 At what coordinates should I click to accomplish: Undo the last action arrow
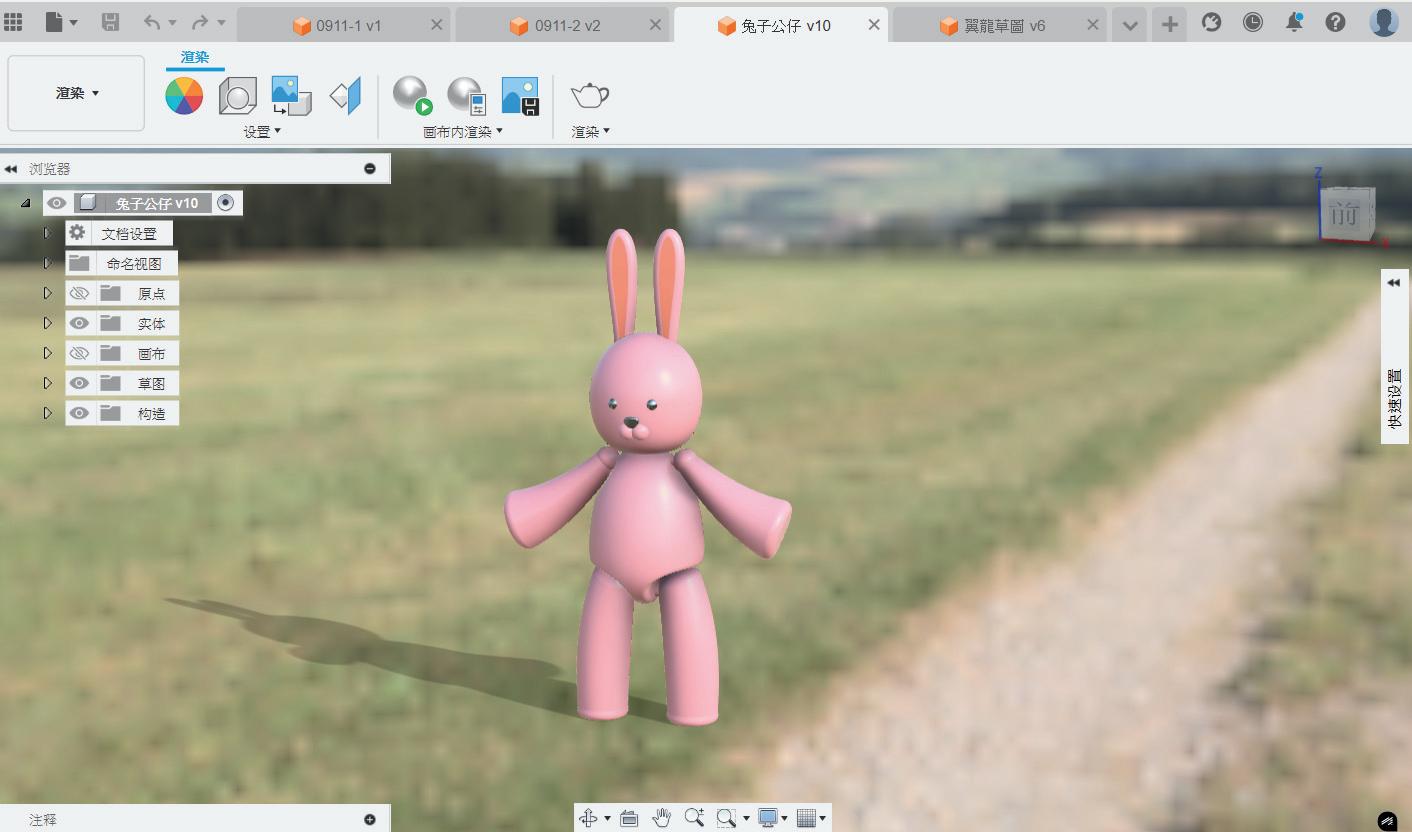[x=152, y=22]
